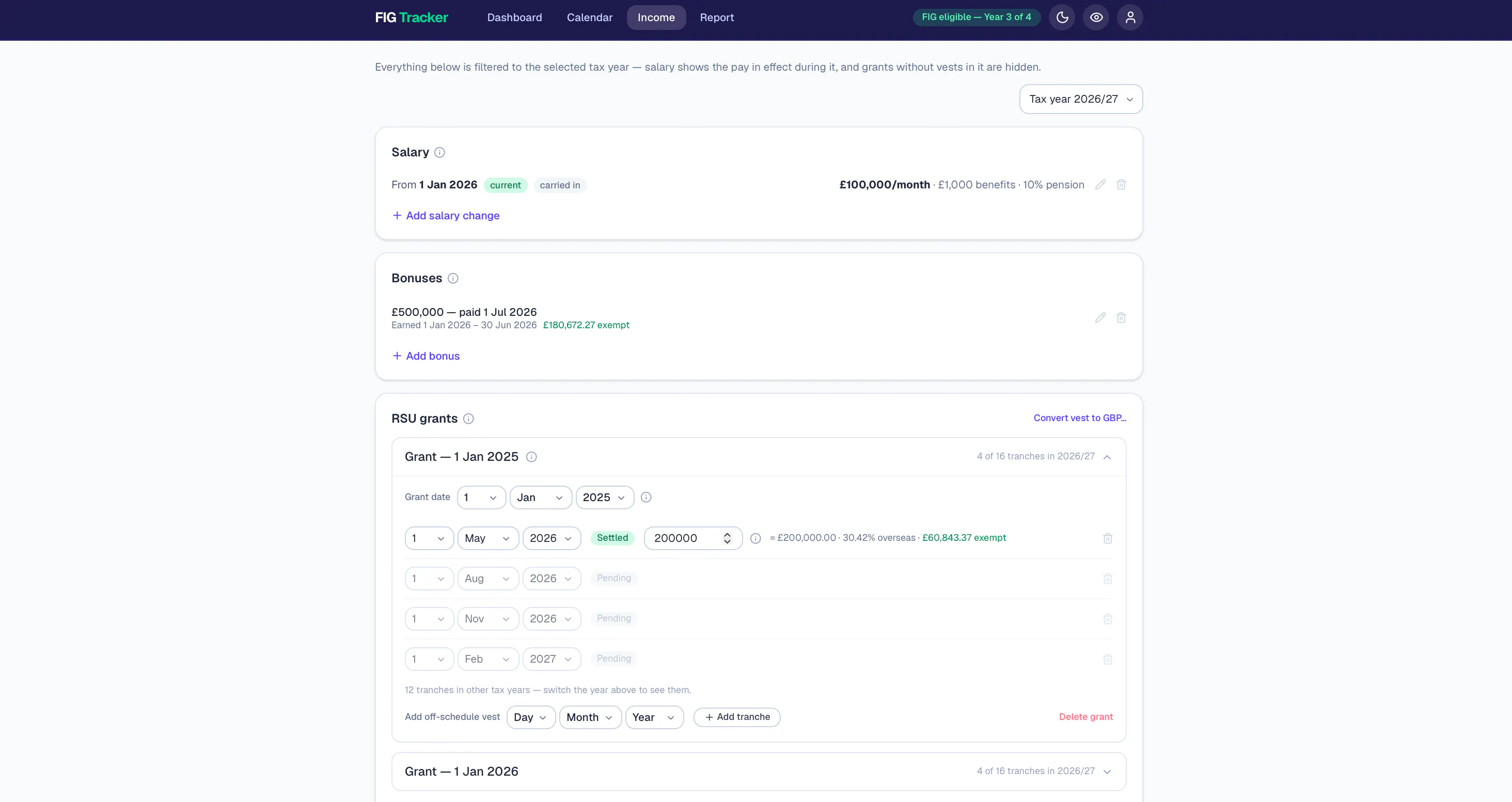The height and width of the screenshot is (802, 1512).
Task: Collapse the Grant — 1 Jan 2025 section
Action: [x=1107, y=457]
